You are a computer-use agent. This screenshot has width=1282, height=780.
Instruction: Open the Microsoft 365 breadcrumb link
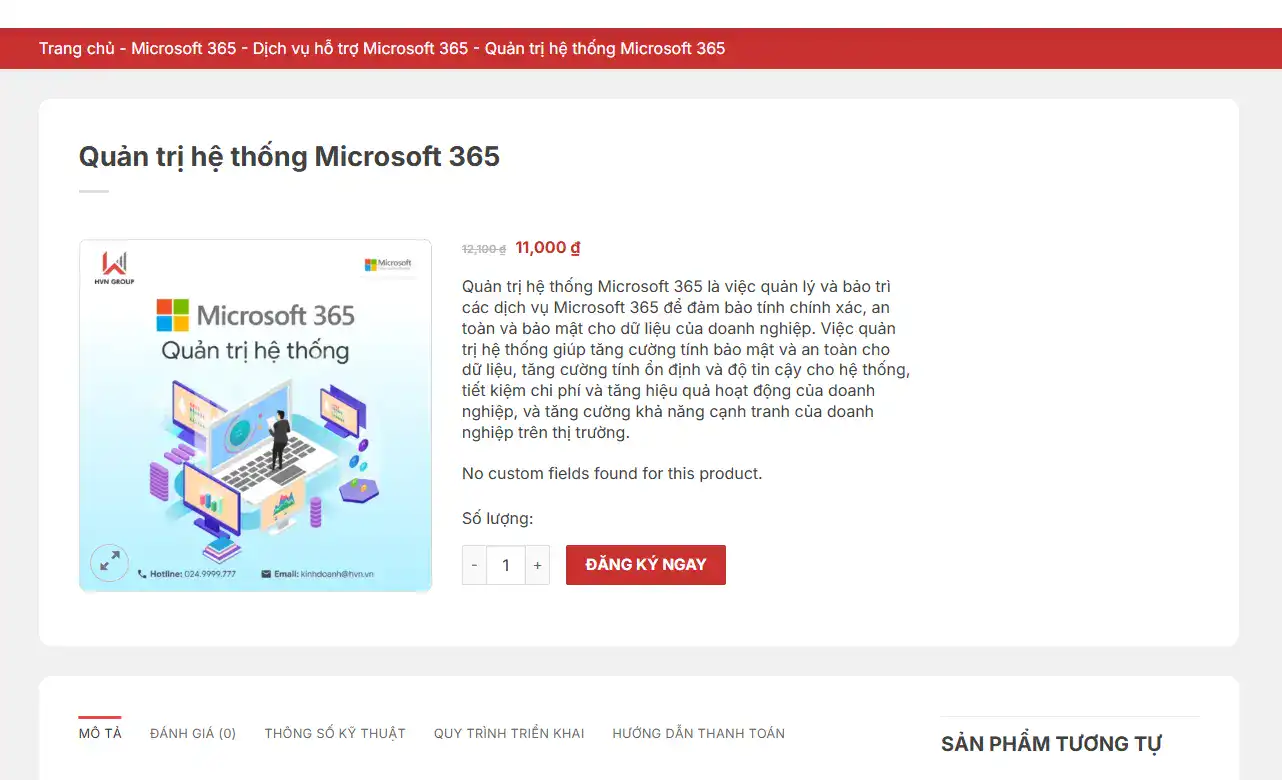pyautogui.click(x=184, y=48)
